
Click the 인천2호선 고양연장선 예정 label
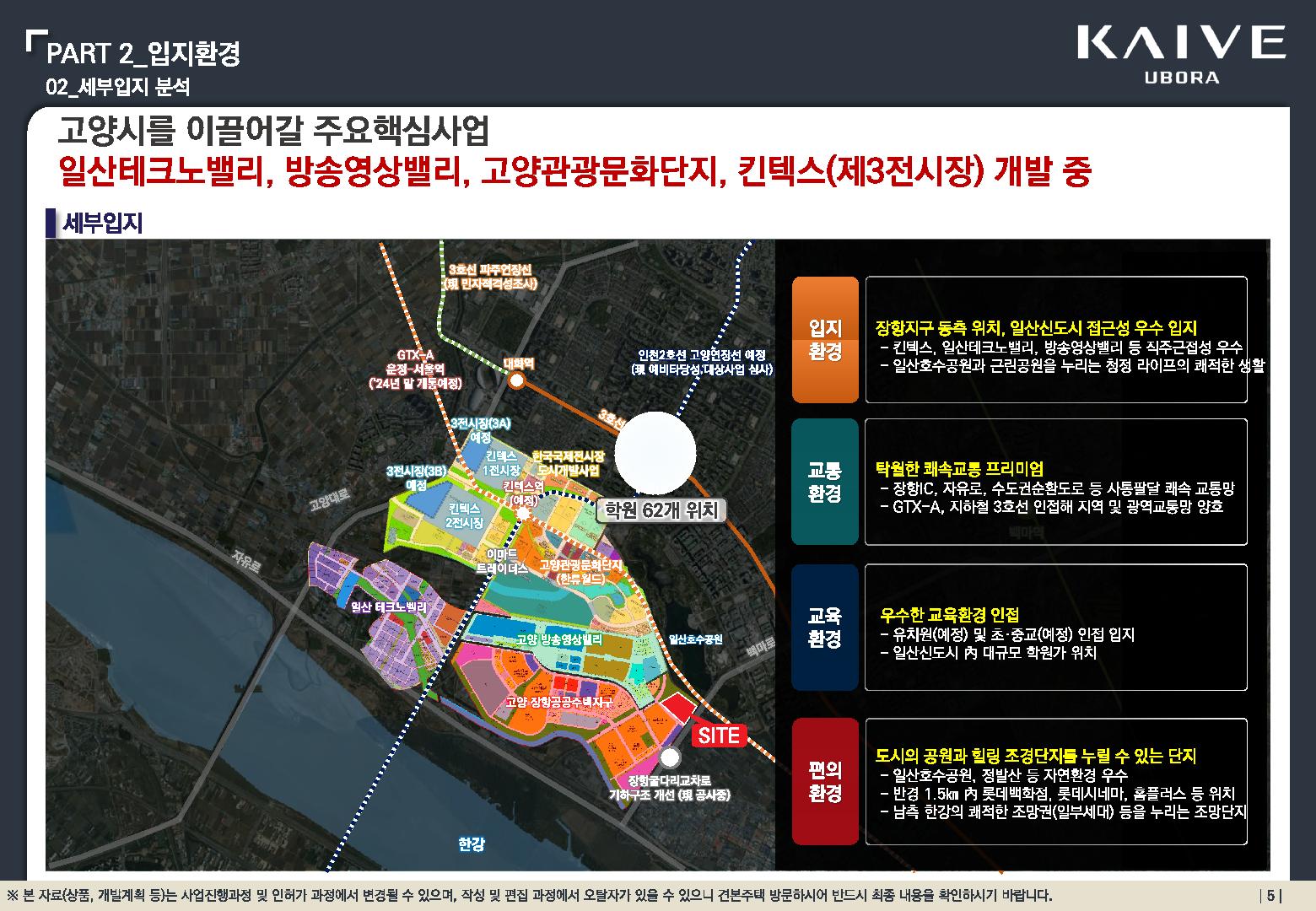(702, 362)
